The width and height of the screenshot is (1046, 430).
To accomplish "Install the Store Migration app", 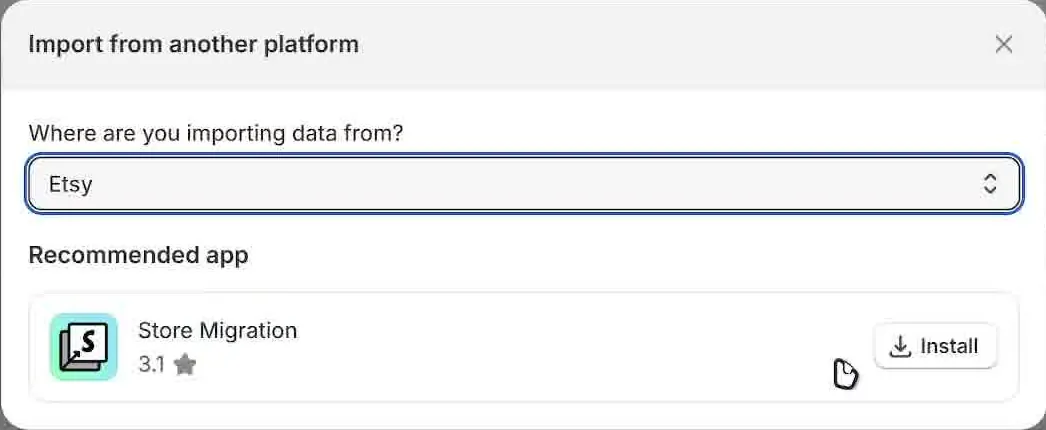I will pos(935,346).
